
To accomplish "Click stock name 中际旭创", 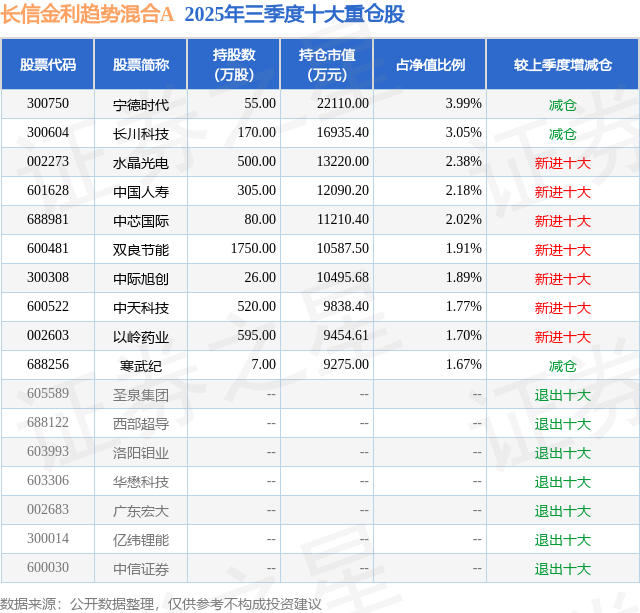I will click(x=141, y=278).
